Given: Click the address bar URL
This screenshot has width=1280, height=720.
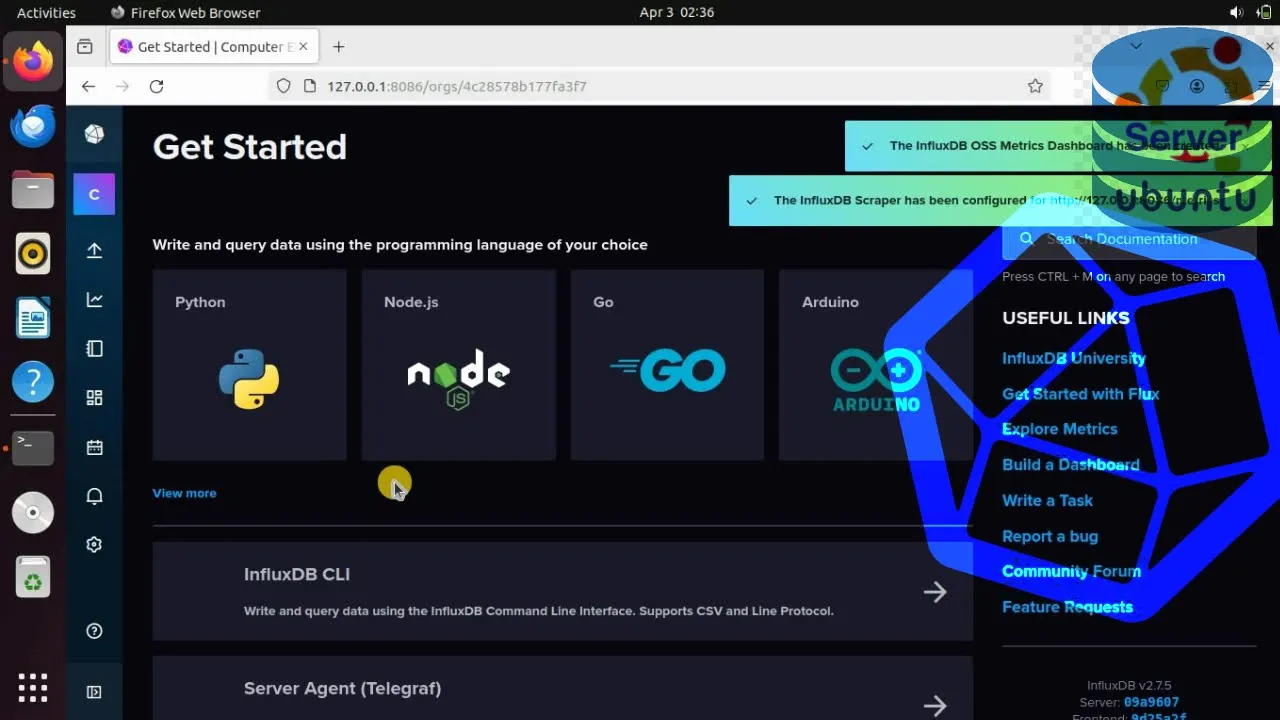Looking at the screenshot, I should [457, 86].
